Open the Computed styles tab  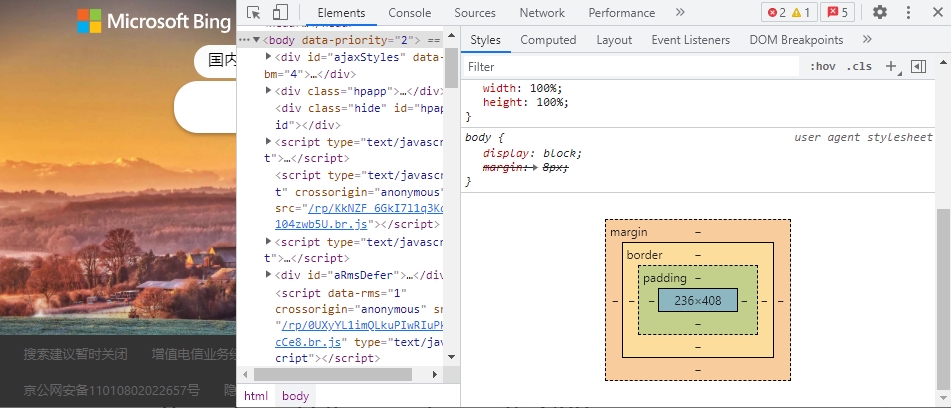tap(548, 40)
